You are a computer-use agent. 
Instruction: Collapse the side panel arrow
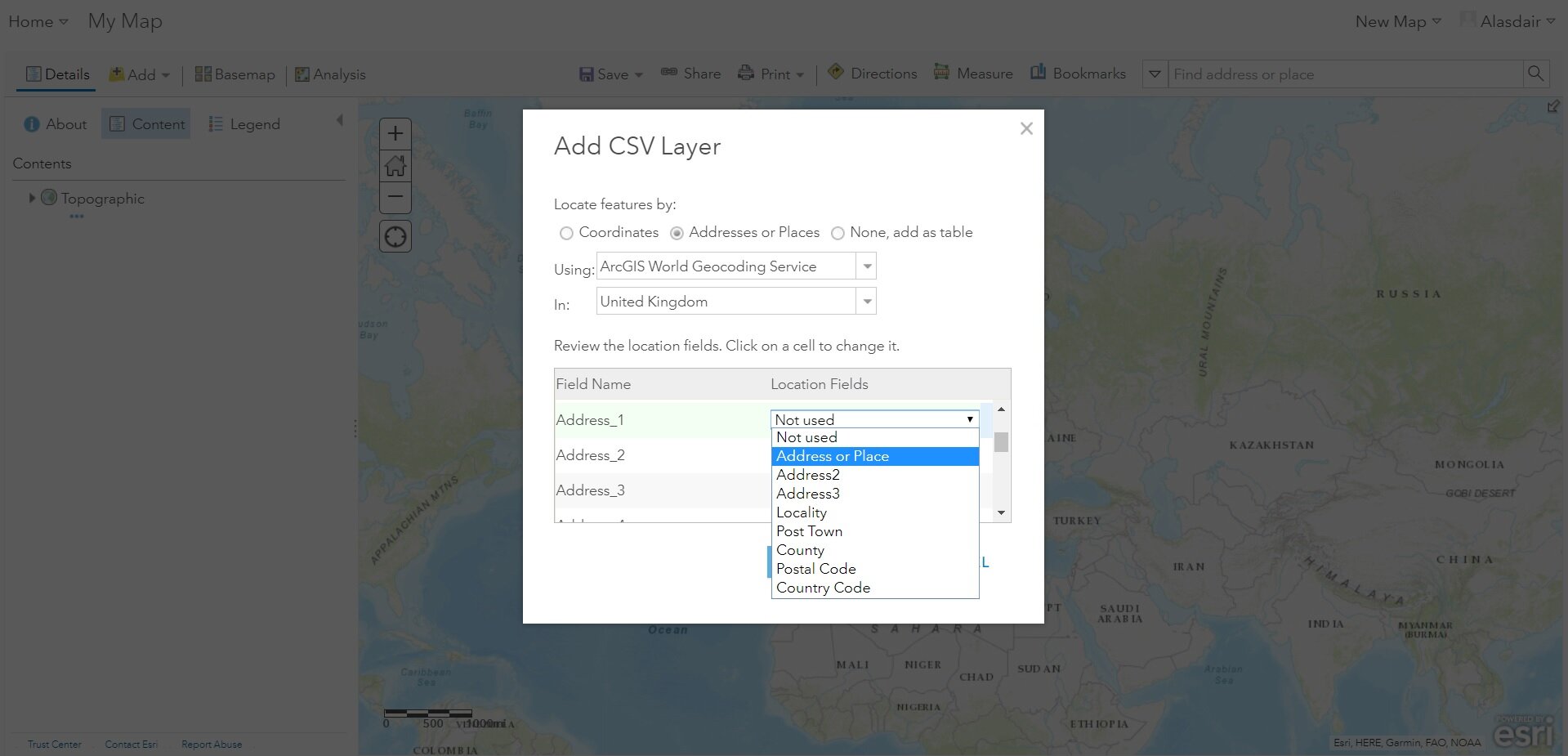pos(340,121)
